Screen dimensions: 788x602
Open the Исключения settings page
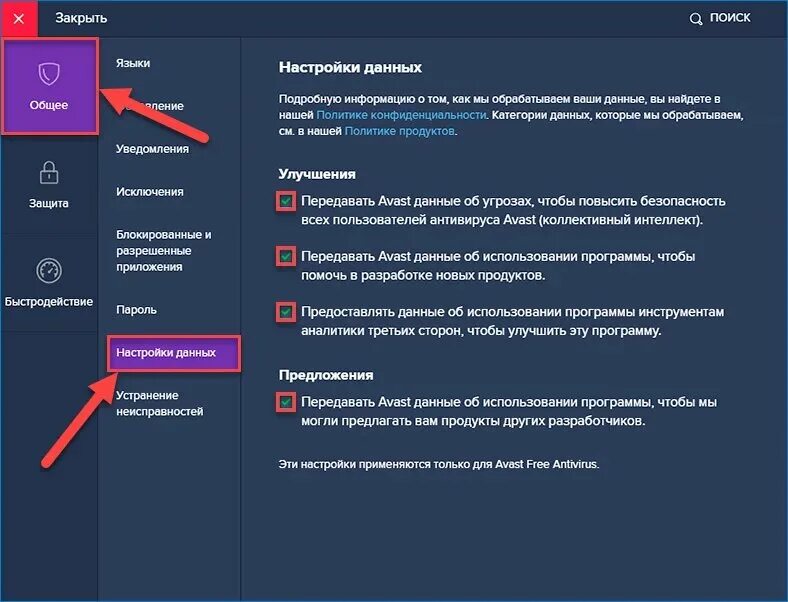tap(150, 191)
